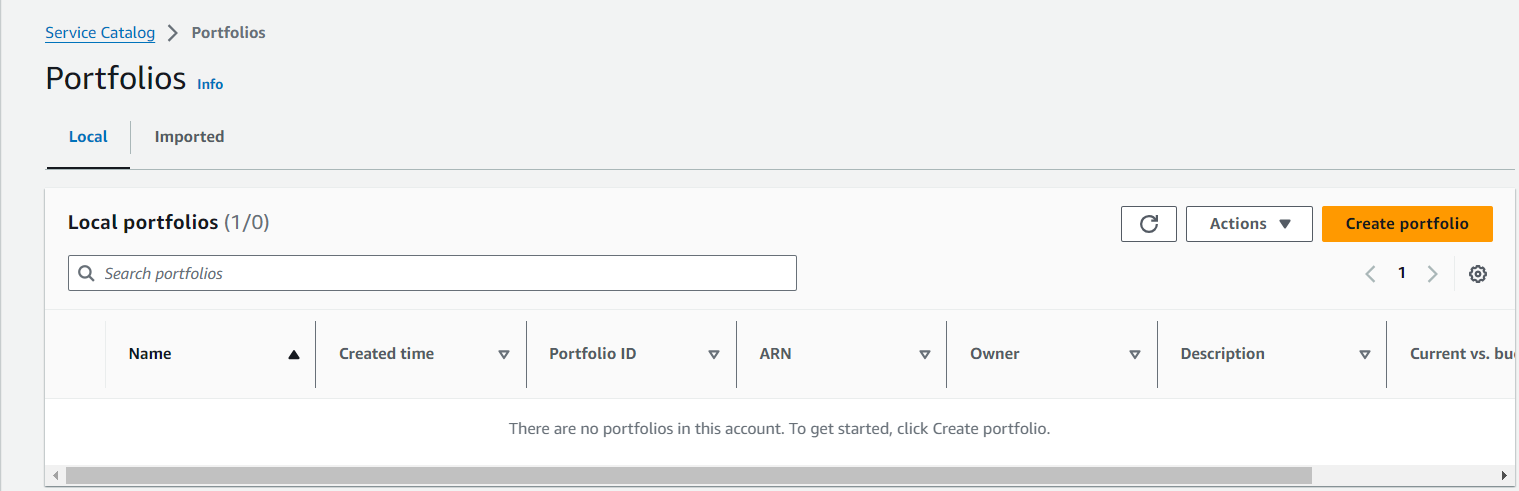Focus the Search portfolios field
1519x491 pixels.
coord(432,273)
